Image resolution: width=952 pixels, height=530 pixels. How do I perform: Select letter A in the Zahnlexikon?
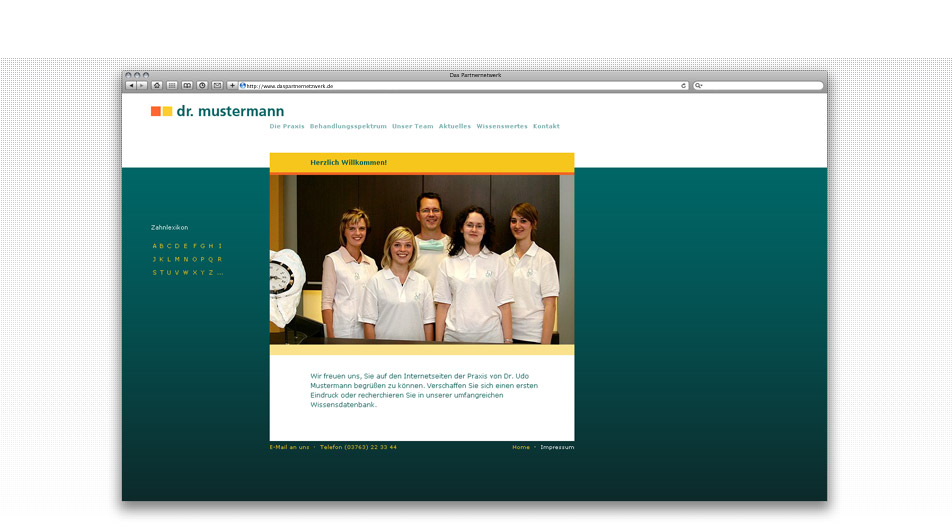[x=155, y=246]
